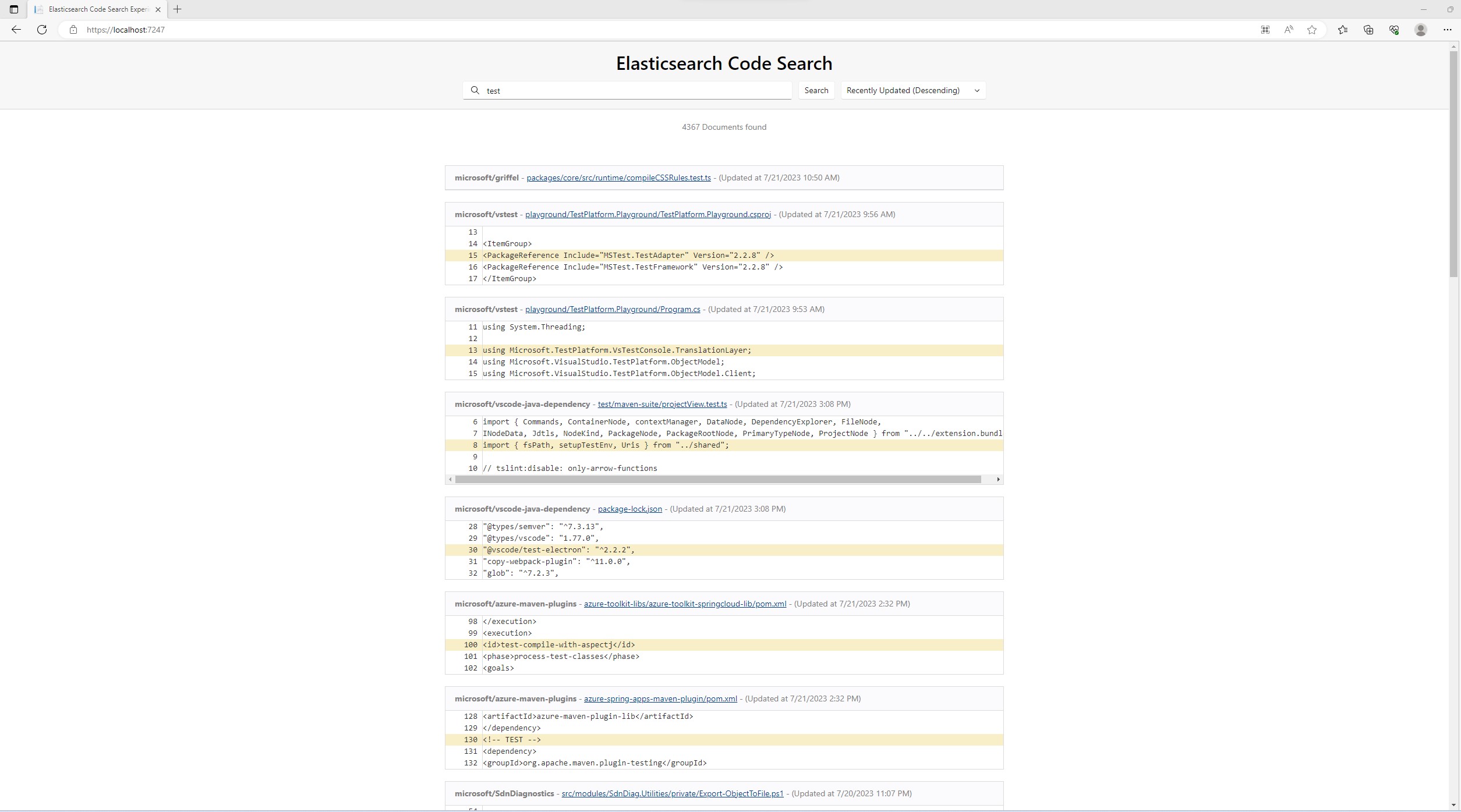Open a new tab with the plus icon
This screenshot has width=1461, height=812.
178,9
